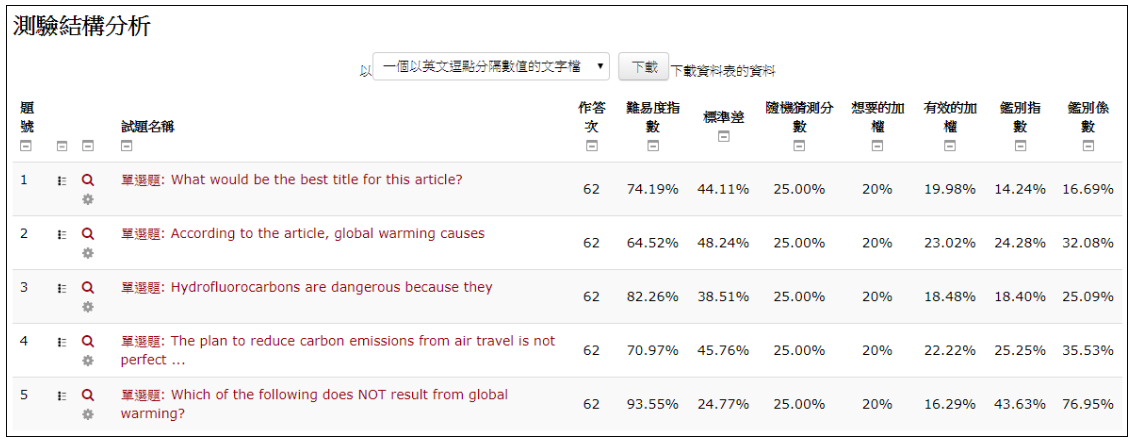
Task: Click question type icon in row 4
Action: (x=62, y=342)
